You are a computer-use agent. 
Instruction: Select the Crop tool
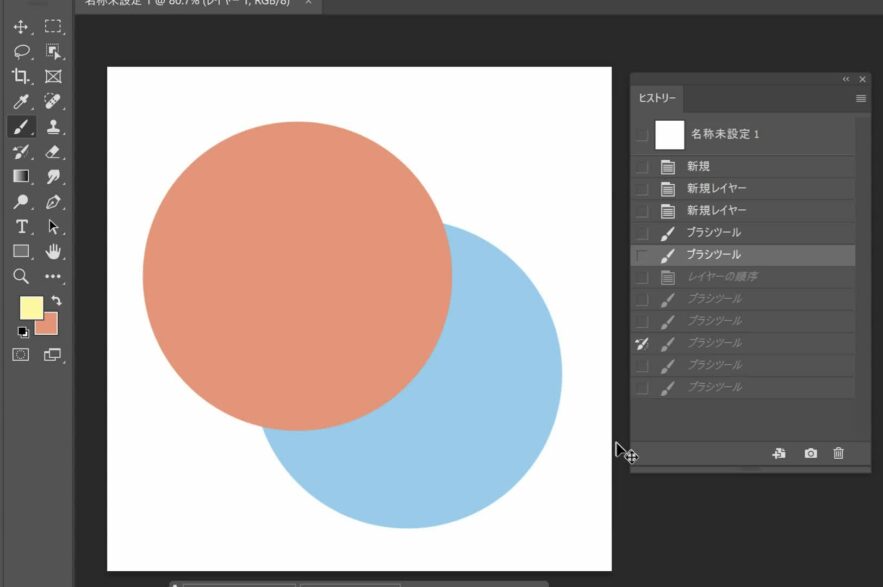21,77
